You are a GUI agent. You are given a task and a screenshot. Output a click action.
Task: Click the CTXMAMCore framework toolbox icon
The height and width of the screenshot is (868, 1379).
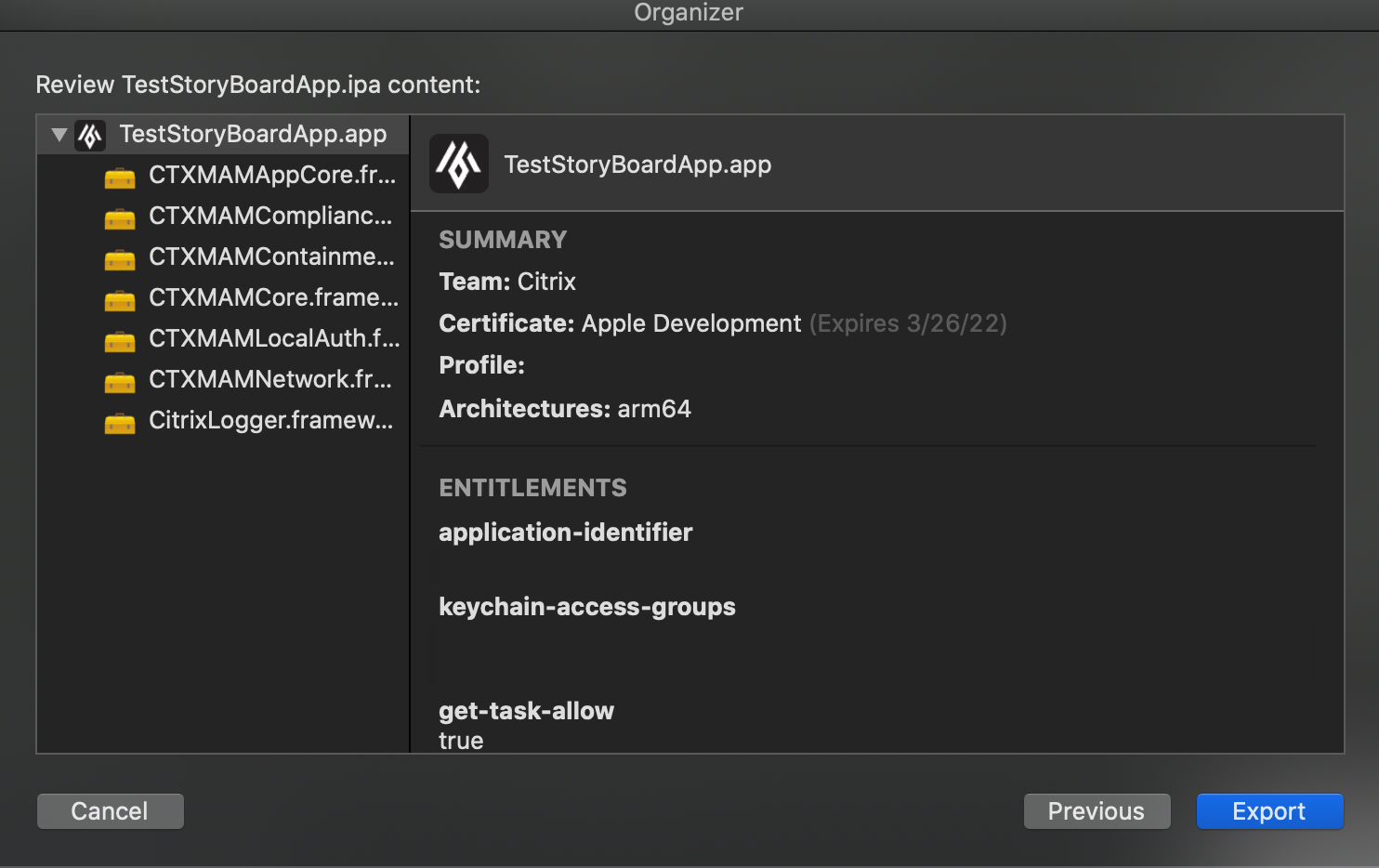coord(120,299)
